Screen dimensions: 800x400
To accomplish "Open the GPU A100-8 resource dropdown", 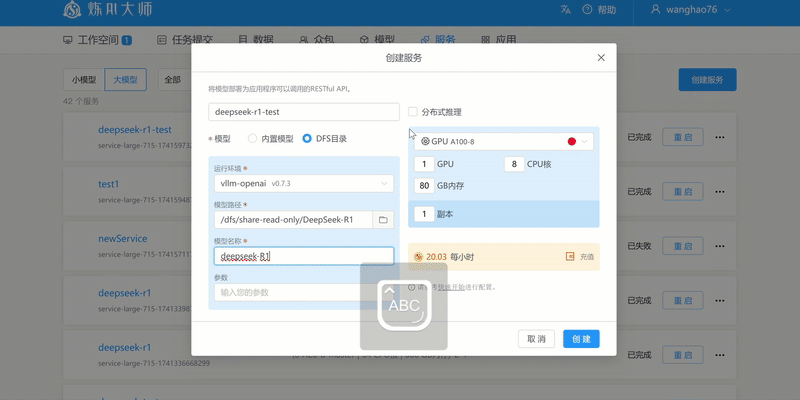I will point(504,141).
